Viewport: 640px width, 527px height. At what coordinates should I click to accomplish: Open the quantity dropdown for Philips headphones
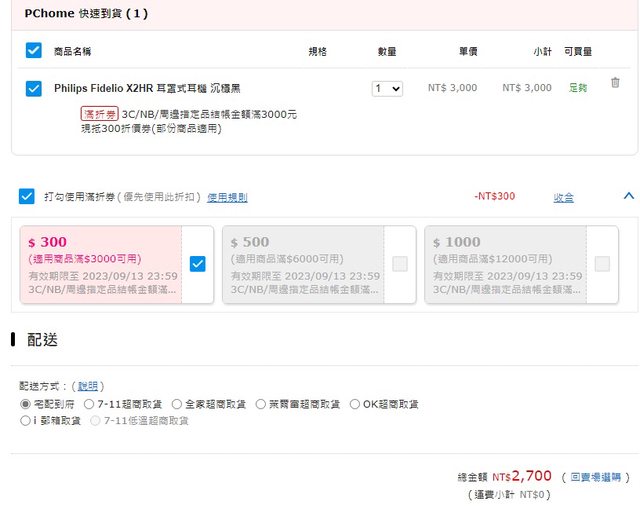click(386, 88)
